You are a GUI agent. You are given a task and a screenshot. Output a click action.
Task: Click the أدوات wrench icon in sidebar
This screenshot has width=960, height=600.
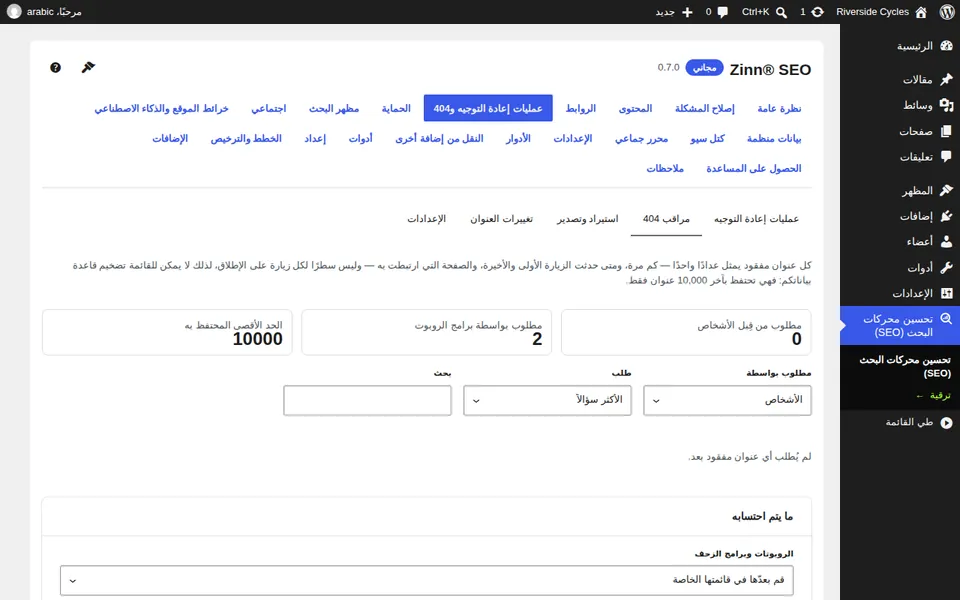pyautogui.click(x=947, y=268)
